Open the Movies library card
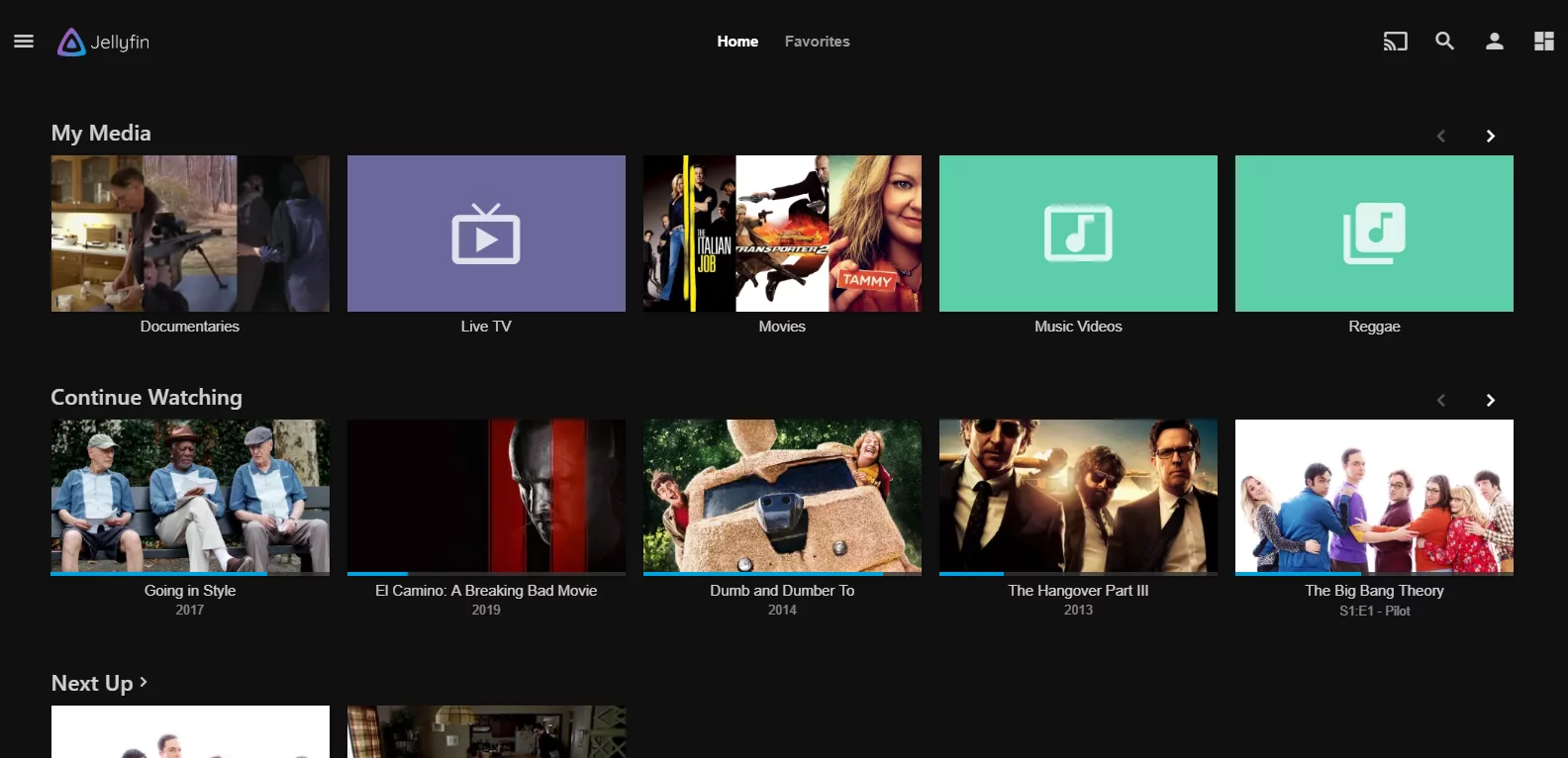The image size is (1568, 758). [782, 234]
